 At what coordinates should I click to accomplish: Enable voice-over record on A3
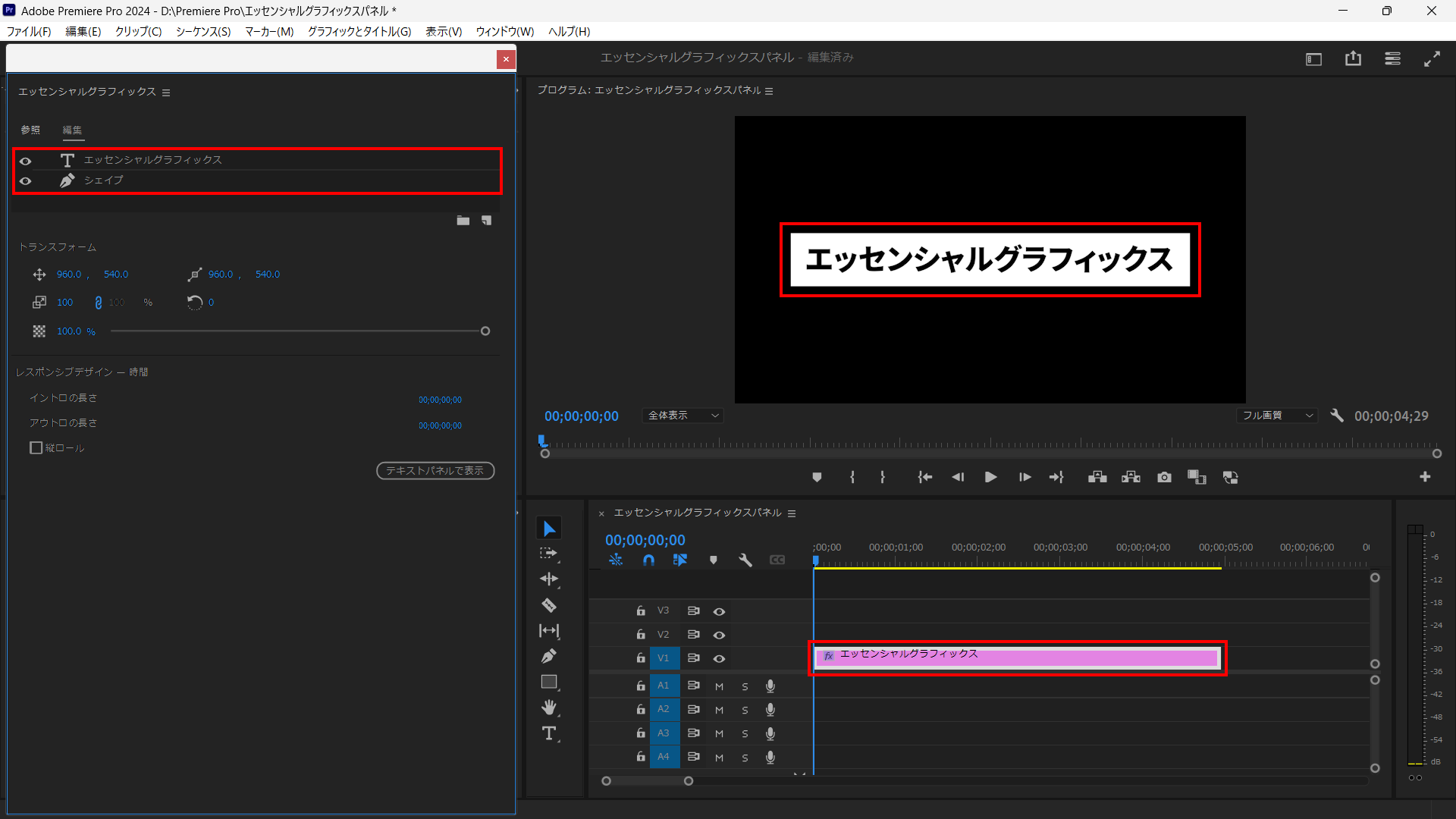pyautogui.click(x=770, y=733)
